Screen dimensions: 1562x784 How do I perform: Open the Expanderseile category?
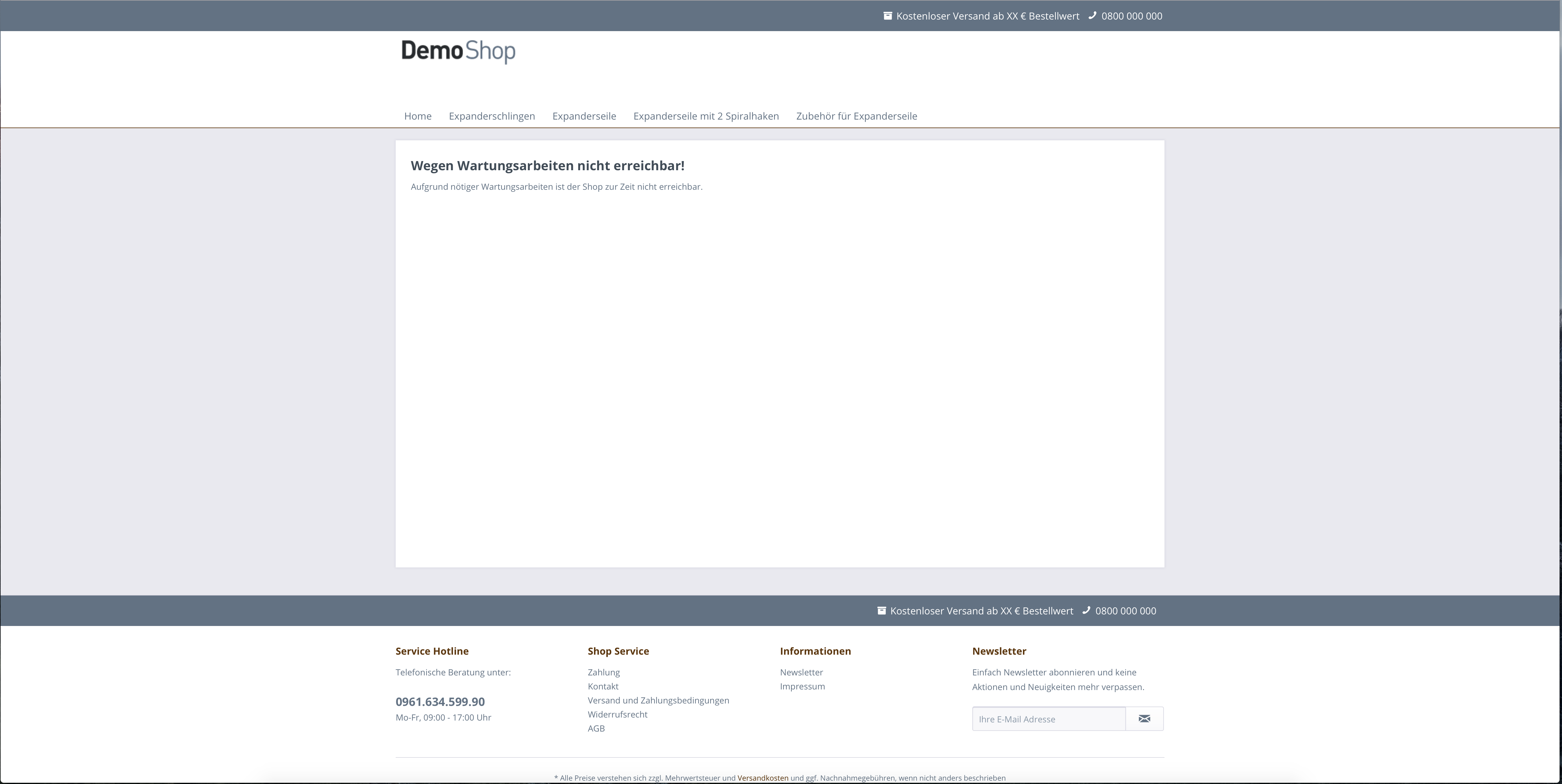pyautogui.click(x=584, y=116)
